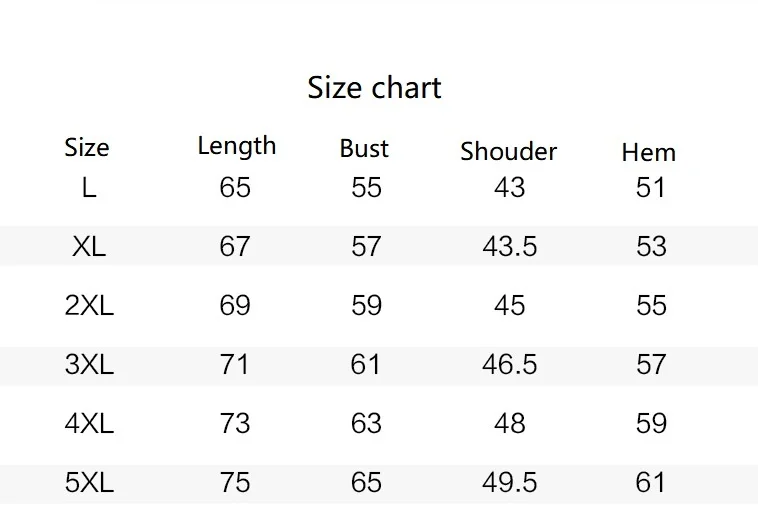The width and height of the screenshot is (758, 526).
Task: Click hem value 51 in L row
Action: click(650, 188)
